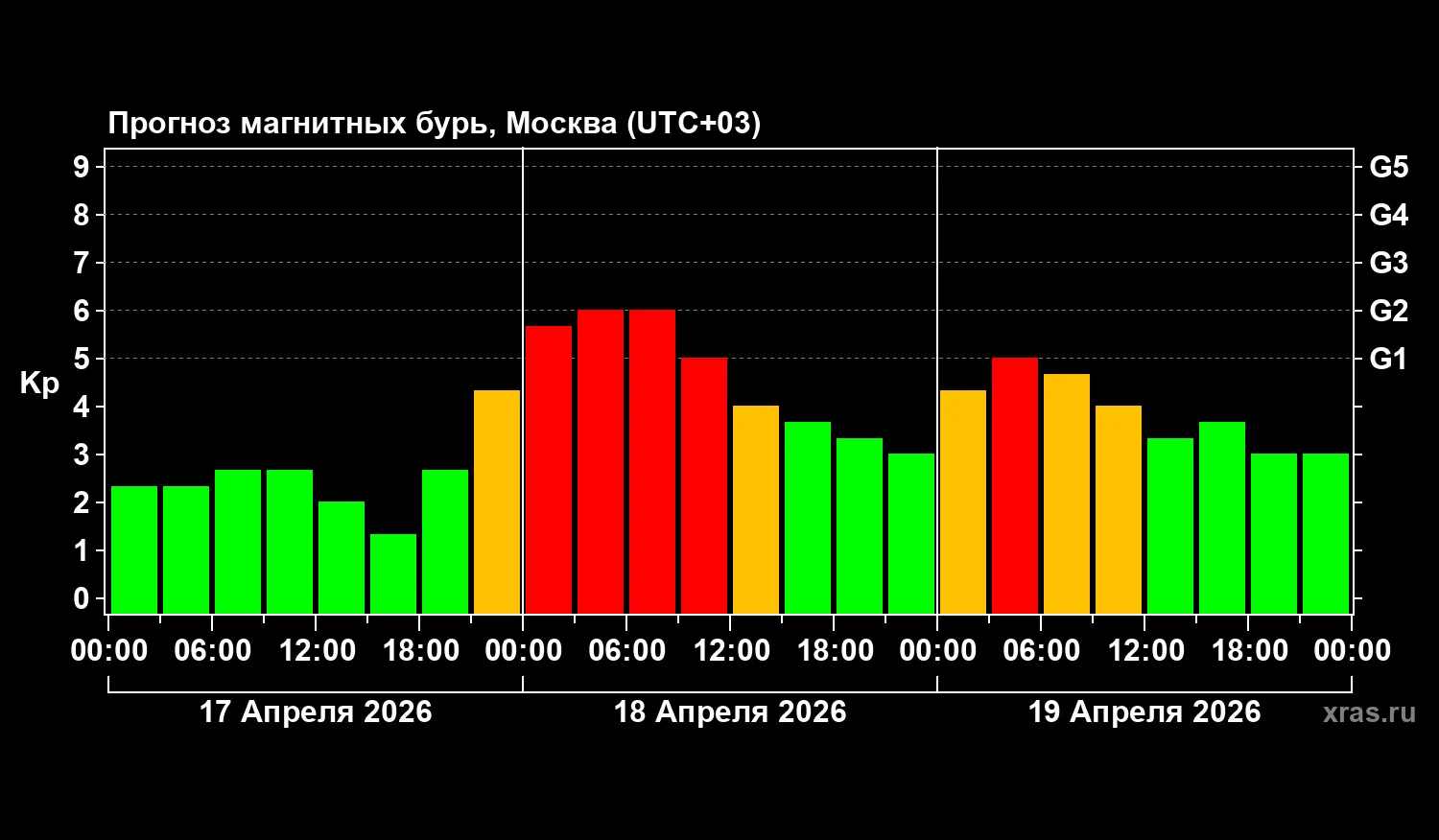Click the last green bar on 19 April
Screen dimensions: 1439x840
point(1326,533)
